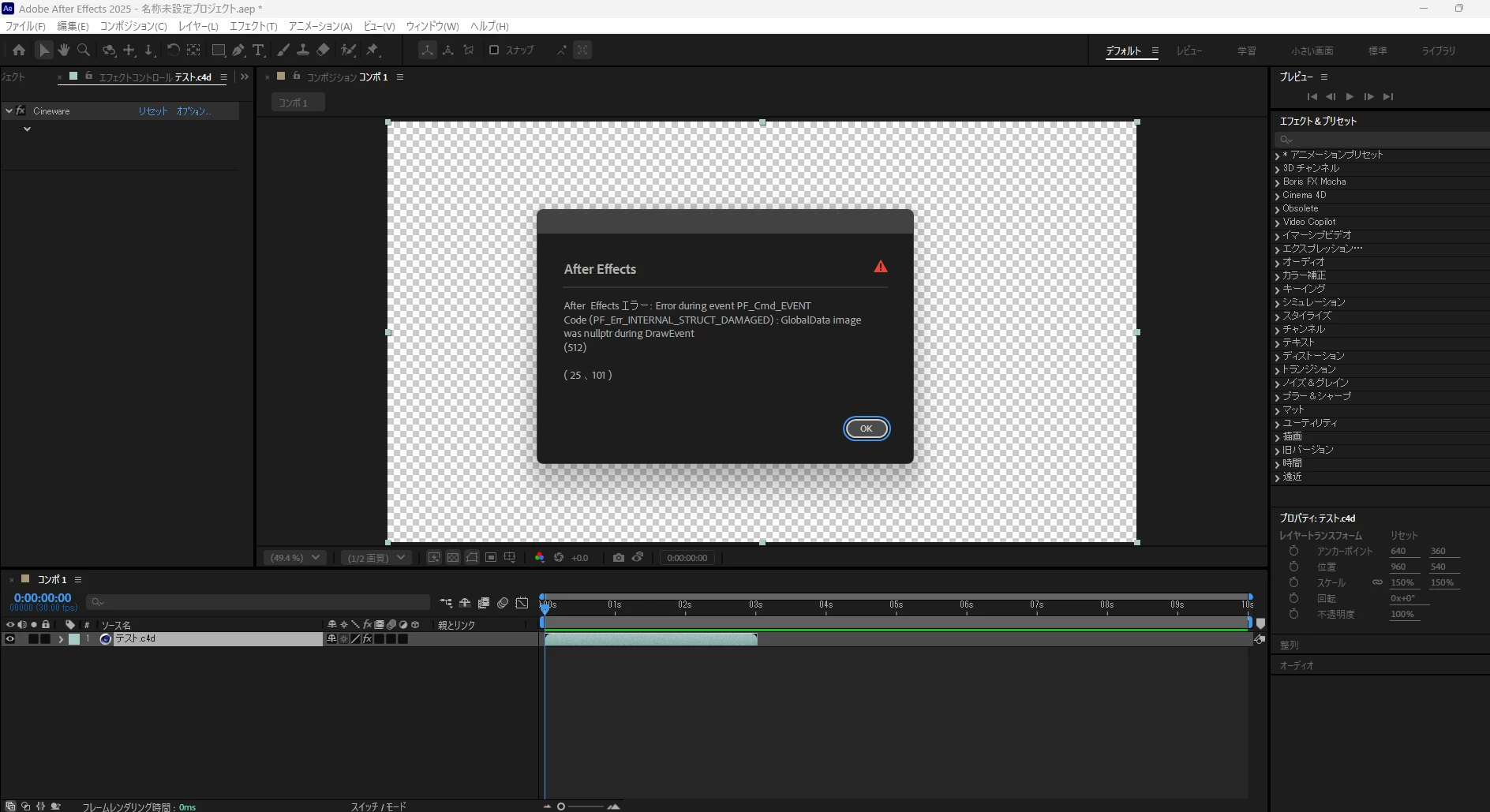Open the grid and guide options icon

coord(510,557)
